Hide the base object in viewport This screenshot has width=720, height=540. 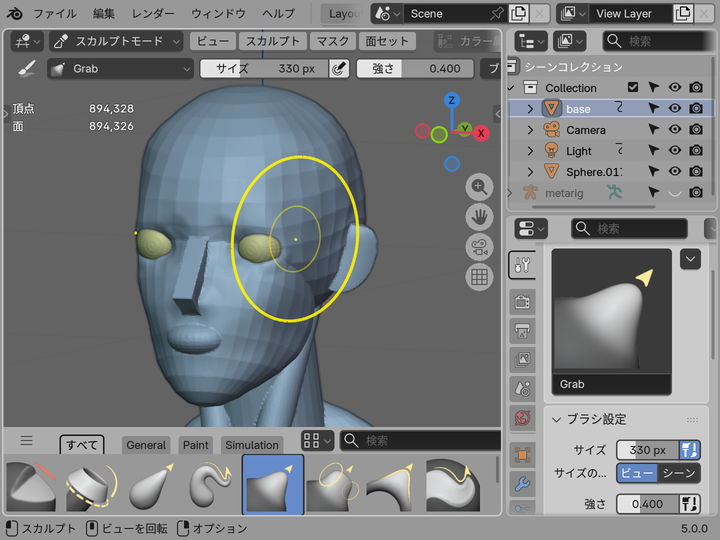coord(675,108)
